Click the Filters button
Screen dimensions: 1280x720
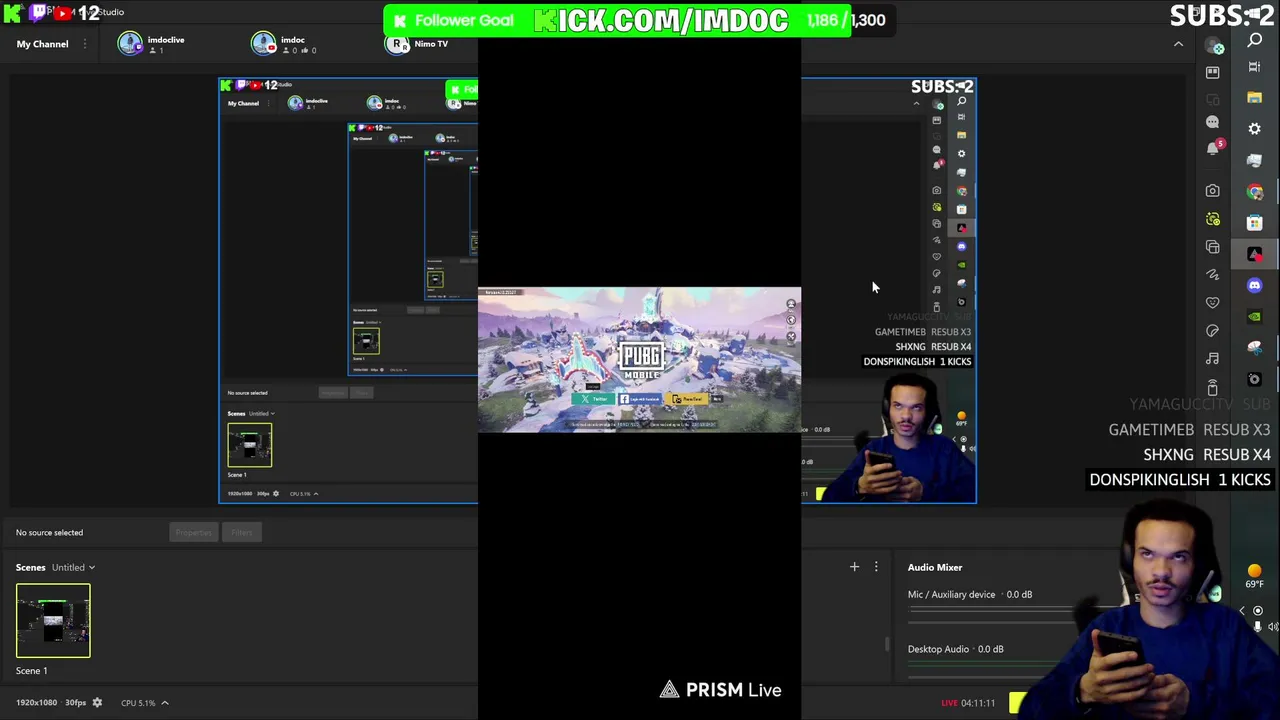tap(241, 533)
